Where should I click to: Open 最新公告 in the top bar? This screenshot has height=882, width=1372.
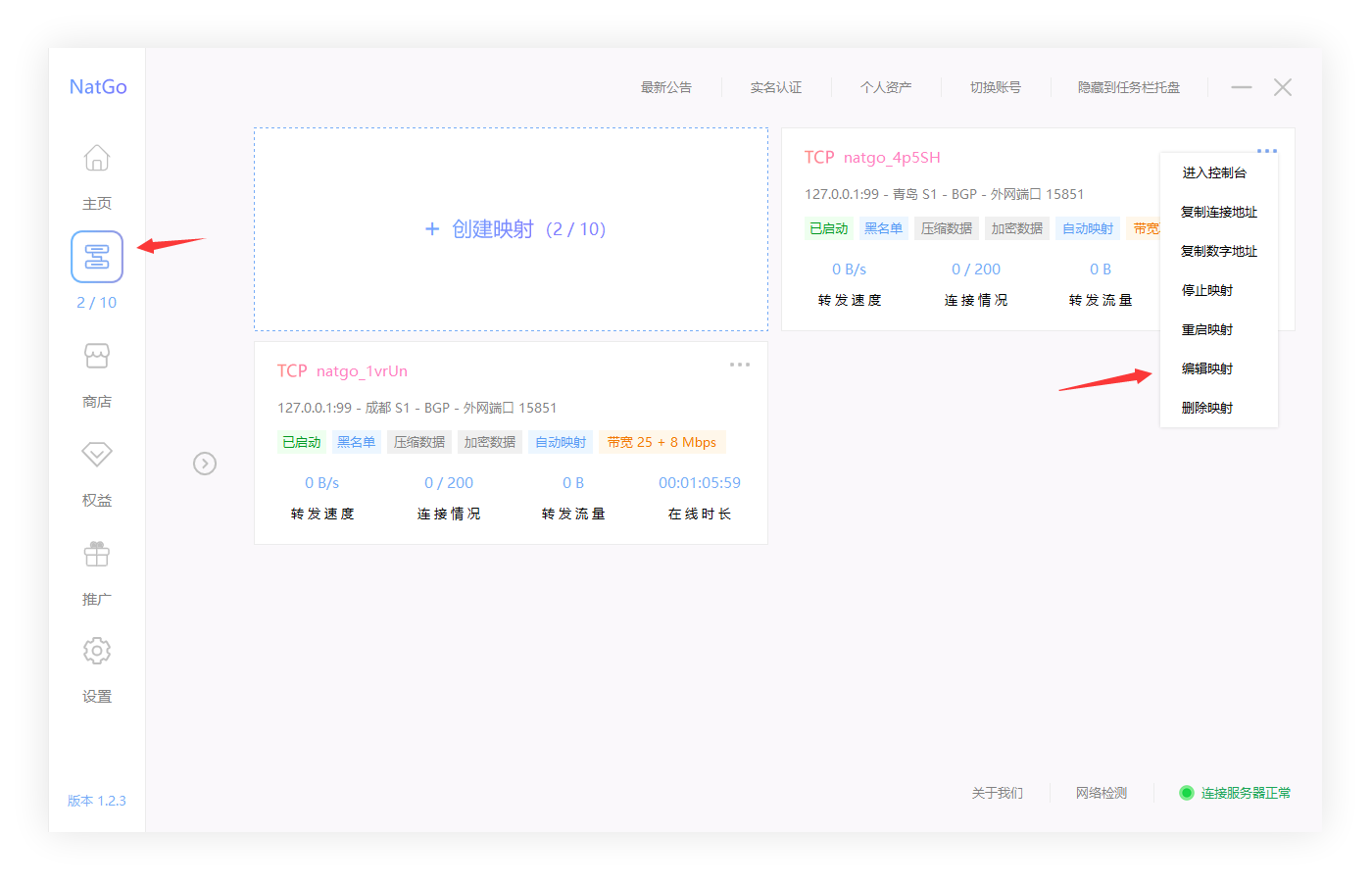[x=666, y=87]
